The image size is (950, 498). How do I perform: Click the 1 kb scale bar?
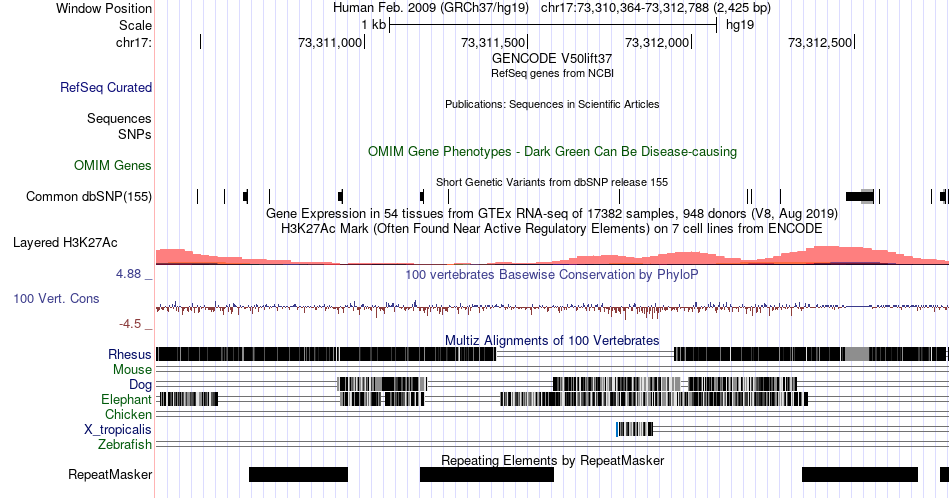tap(553, 25)
